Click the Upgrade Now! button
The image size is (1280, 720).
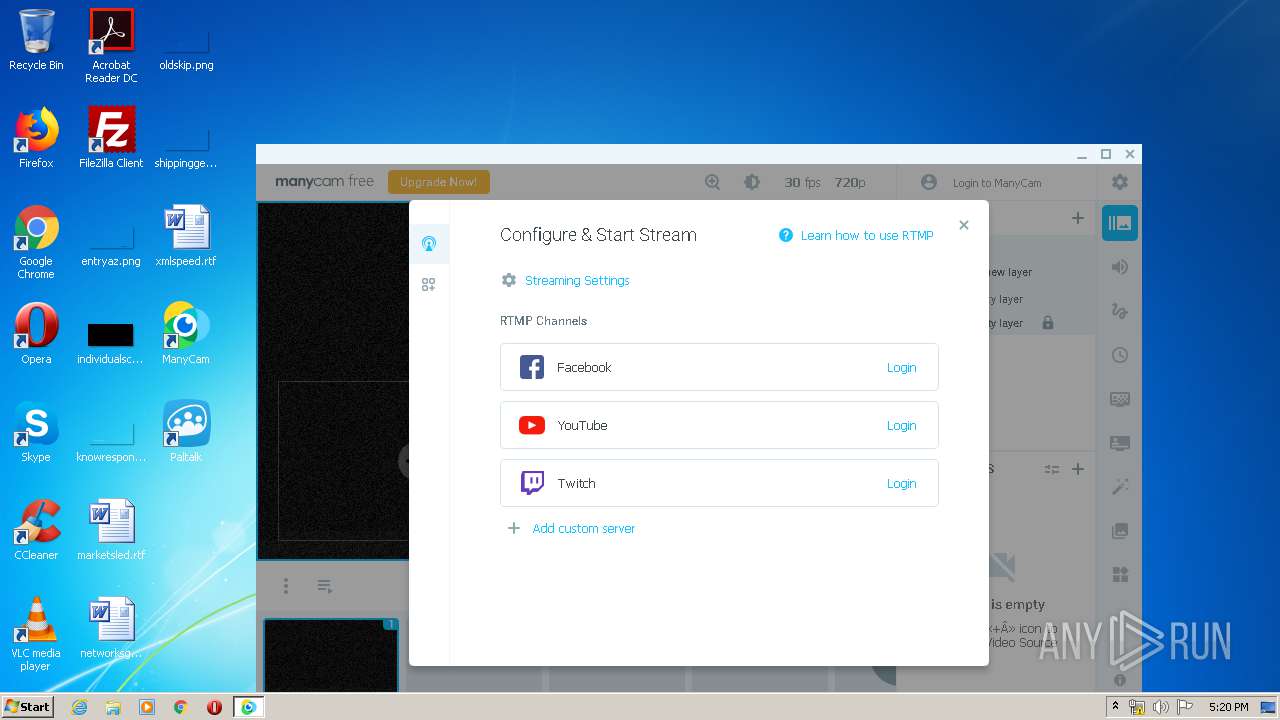[x=439, y=182]
